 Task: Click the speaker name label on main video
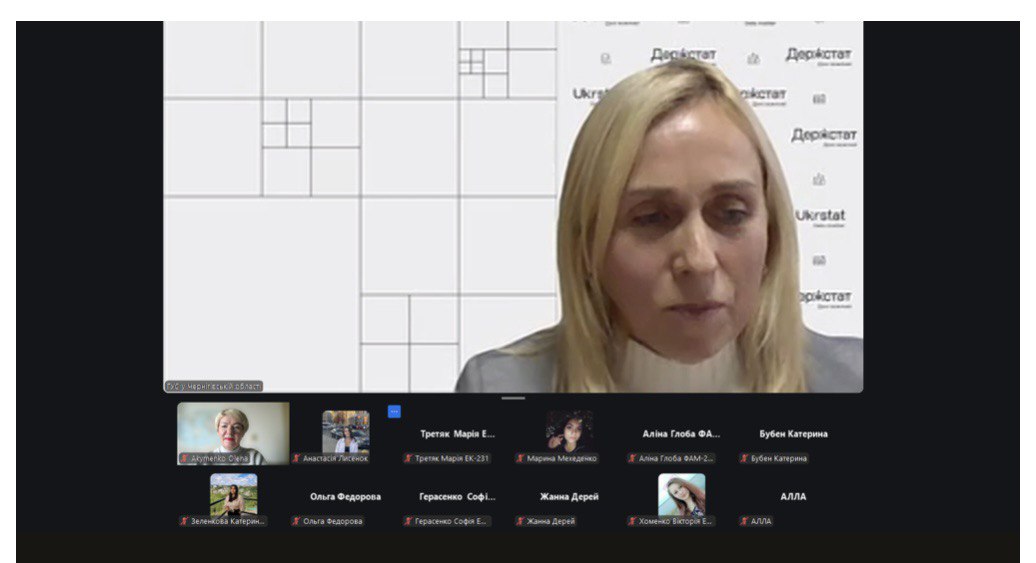(x=213, y=386)
